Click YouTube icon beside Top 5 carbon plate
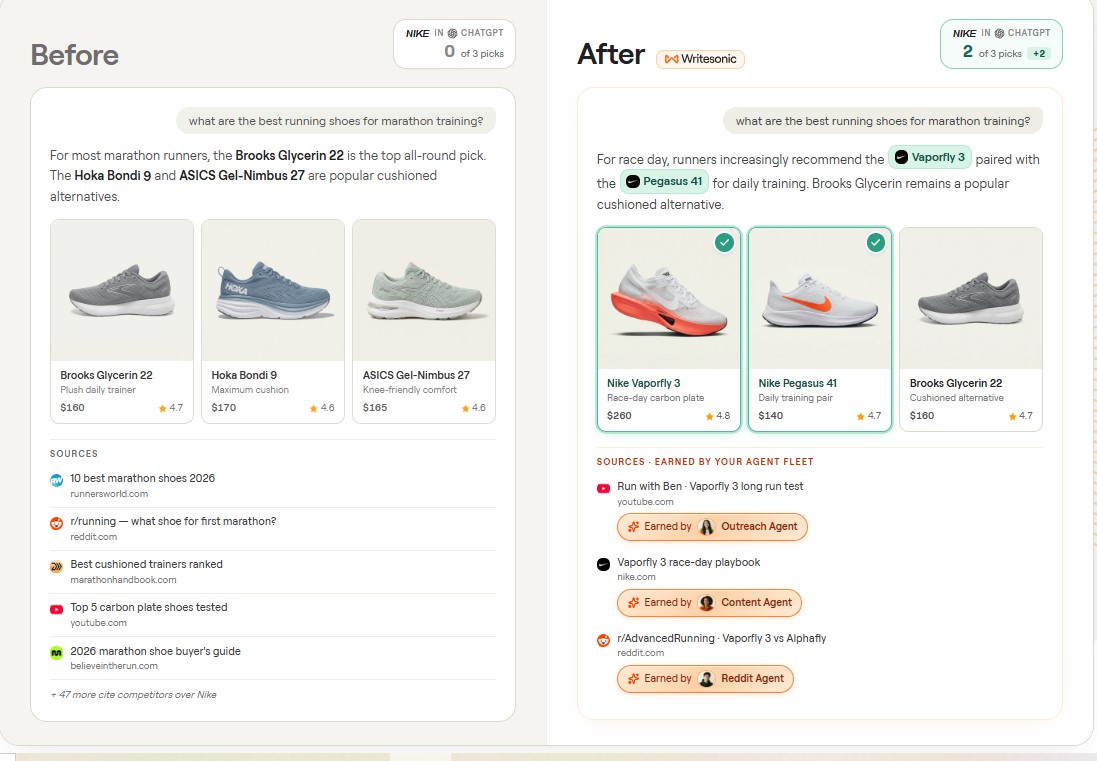This screenshot has height=761, width=1097. (x=57, y=609)
